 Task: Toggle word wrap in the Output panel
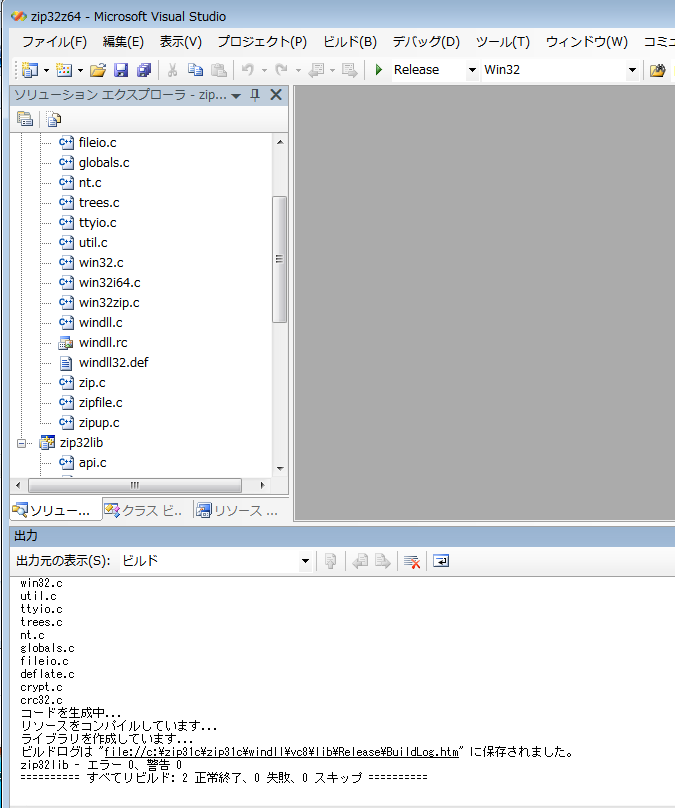click(441, 561)
